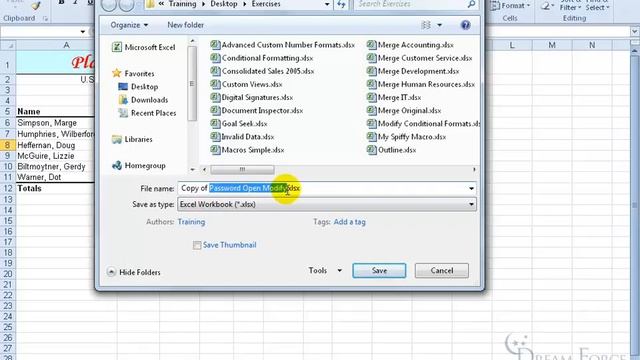Click the Save button

point(379,271)
